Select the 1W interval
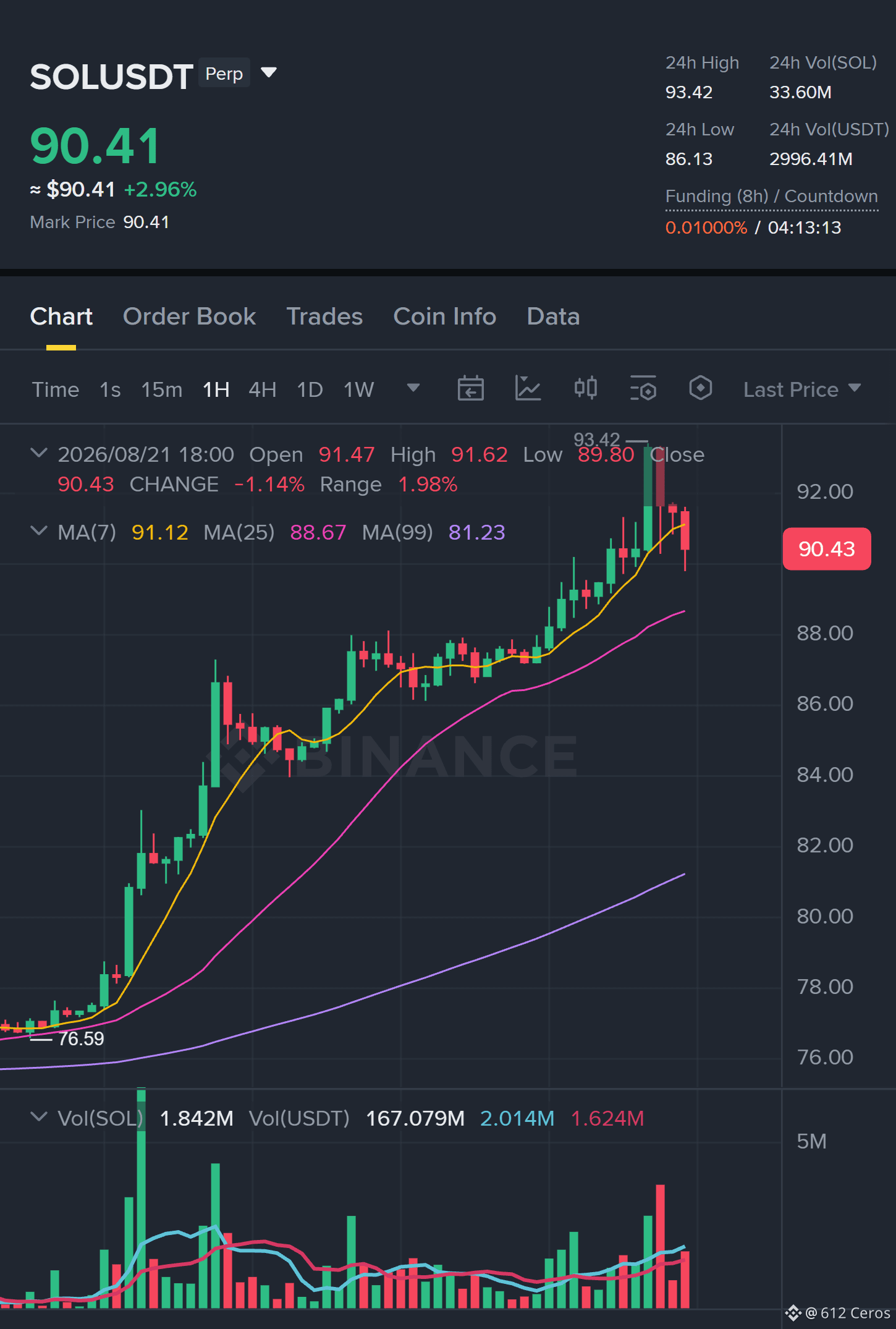This screenshot has width=896, height=1329. [359, 389]
